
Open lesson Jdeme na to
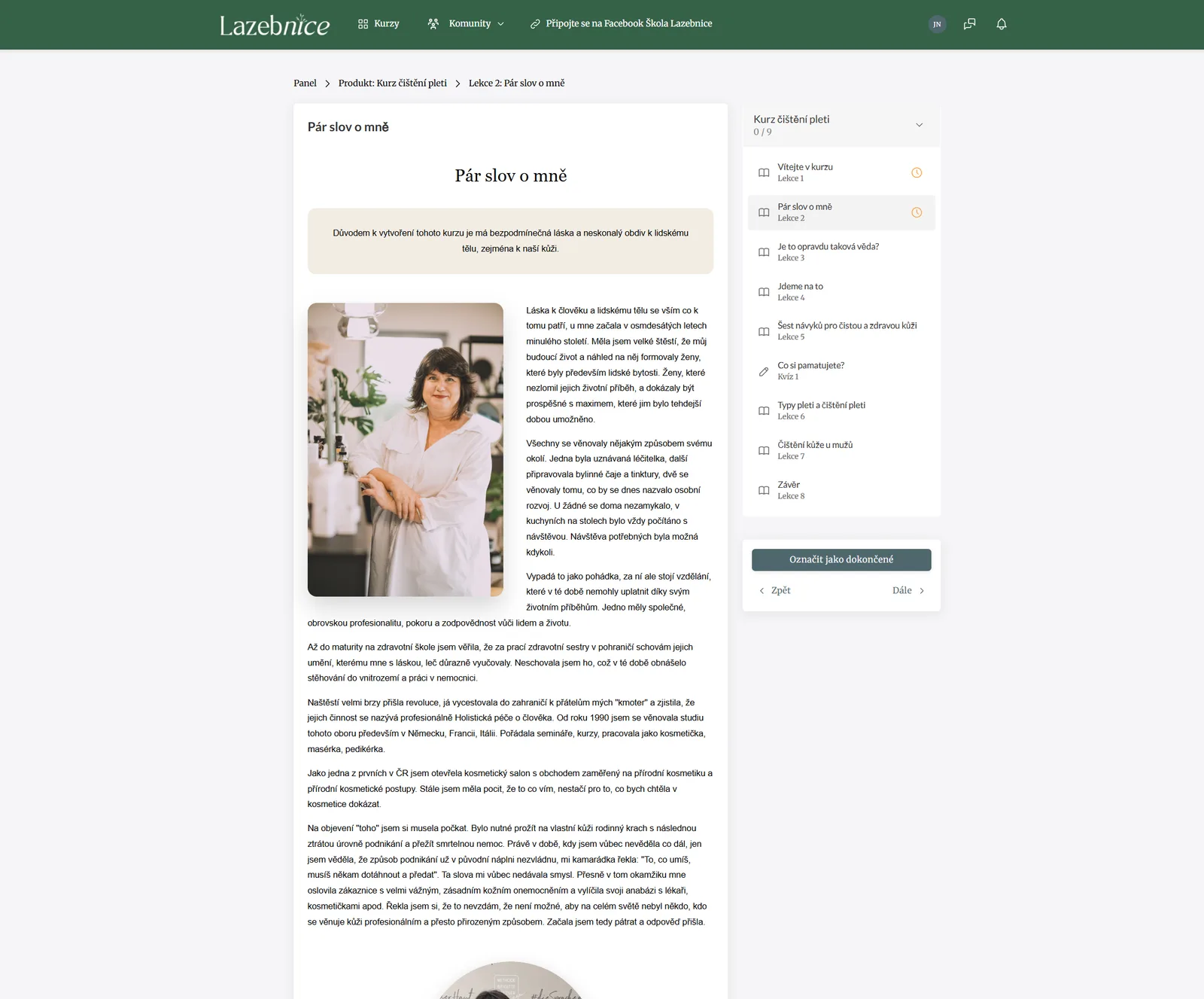841,292
